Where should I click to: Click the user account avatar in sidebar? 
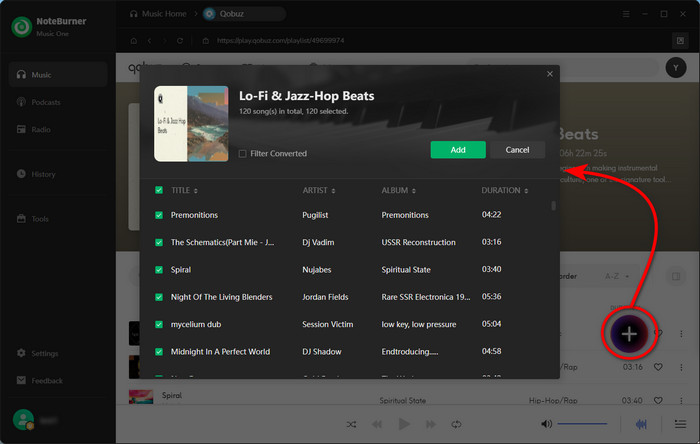(x=23, y=420)
